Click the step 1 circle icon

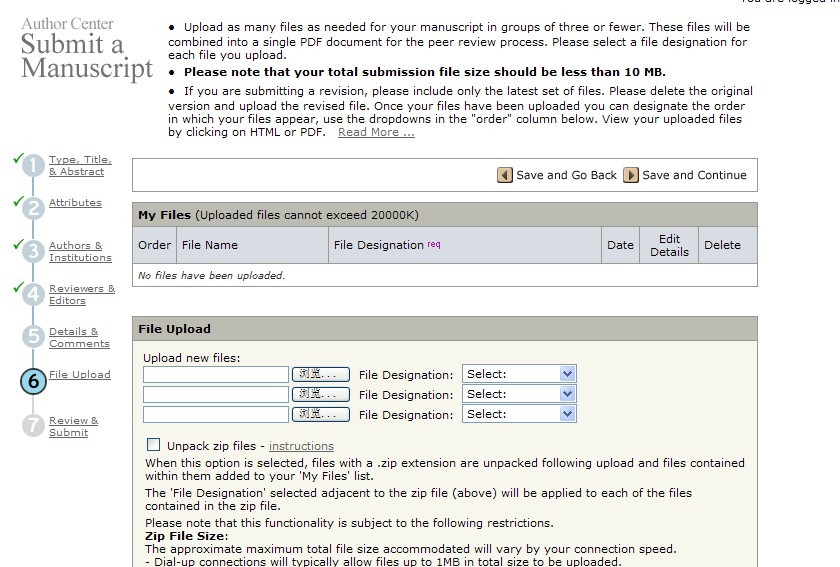(x=33, y=166)
